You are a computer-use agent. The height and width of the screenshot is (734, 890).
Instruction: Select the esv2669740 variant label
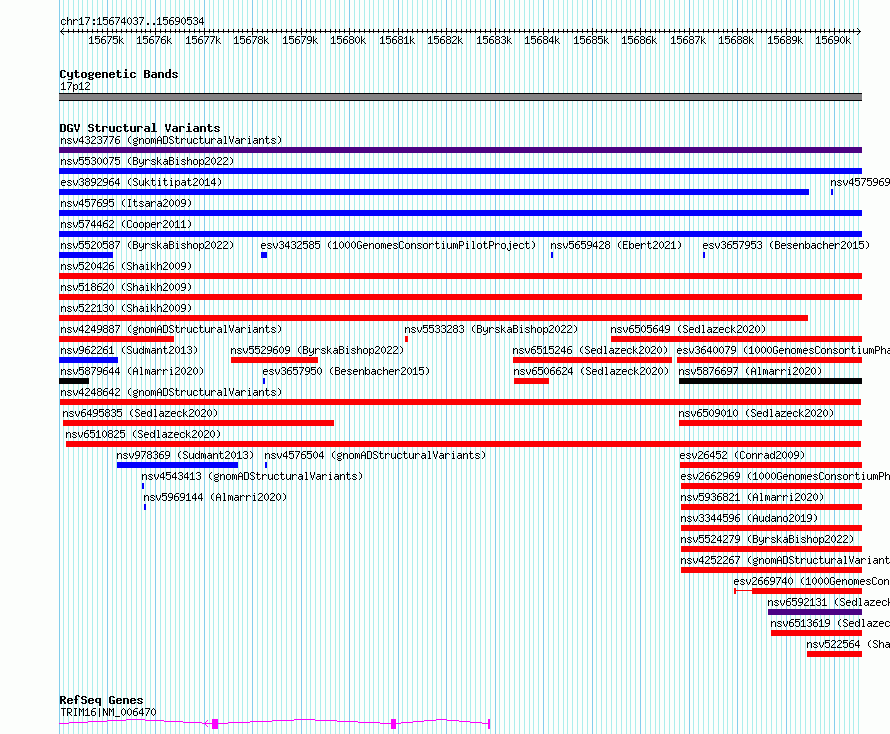click(812, 581)
